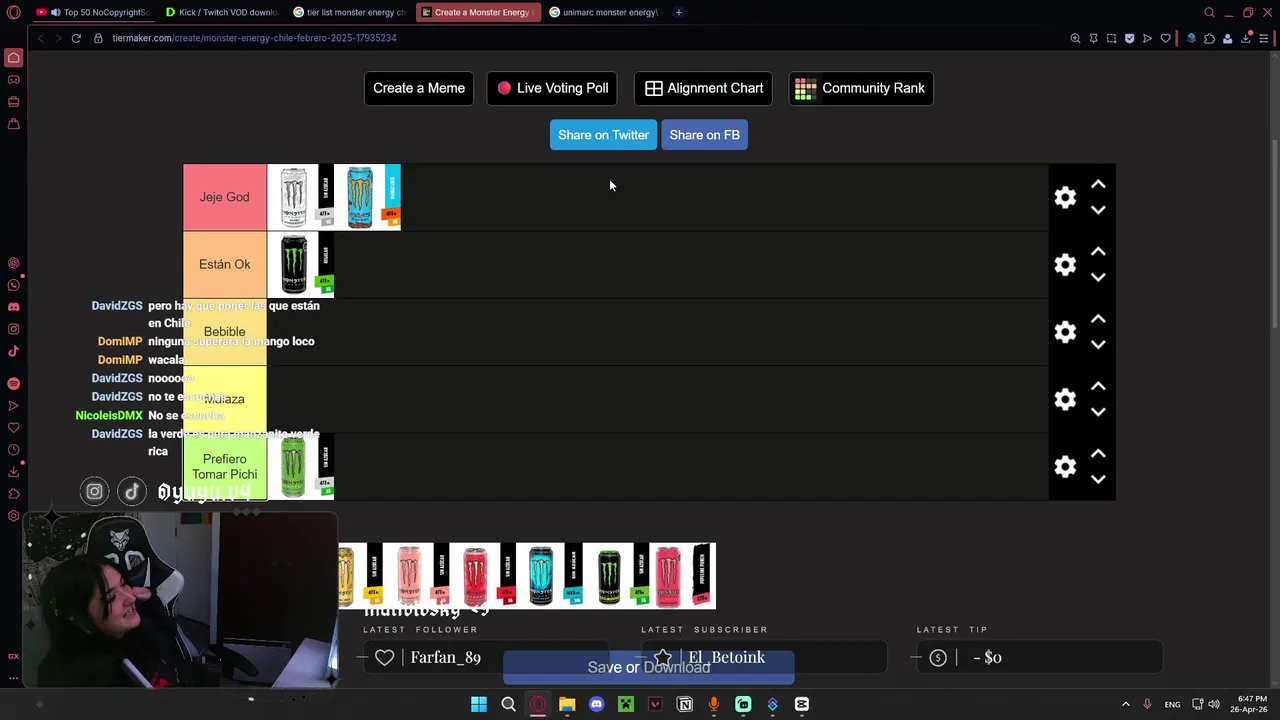
Task: Open a new browser tab
Action: pyautogui.click(x=679, y=12)
